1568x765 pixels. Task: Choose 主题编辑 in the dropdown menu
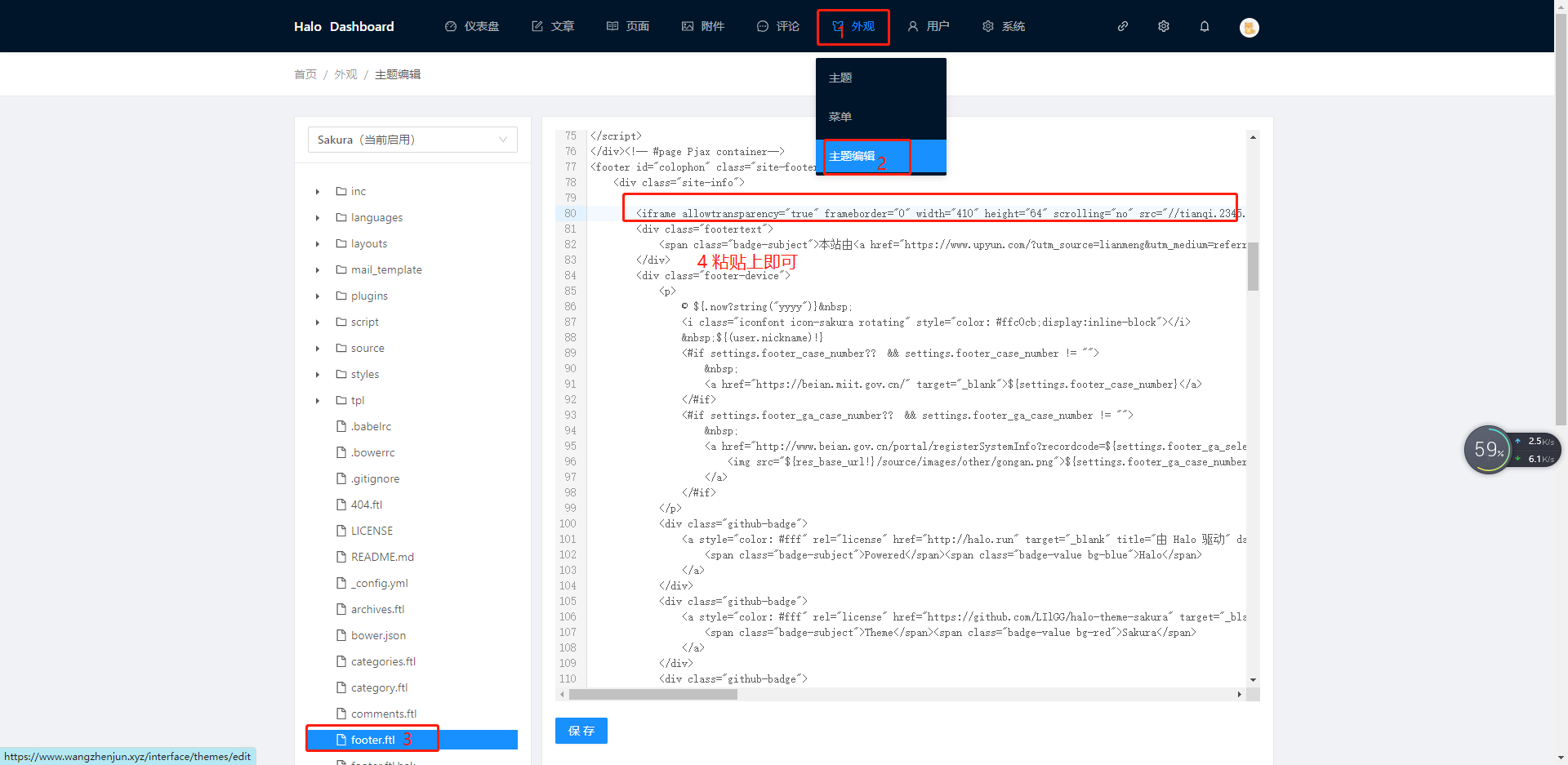point(881,156)
